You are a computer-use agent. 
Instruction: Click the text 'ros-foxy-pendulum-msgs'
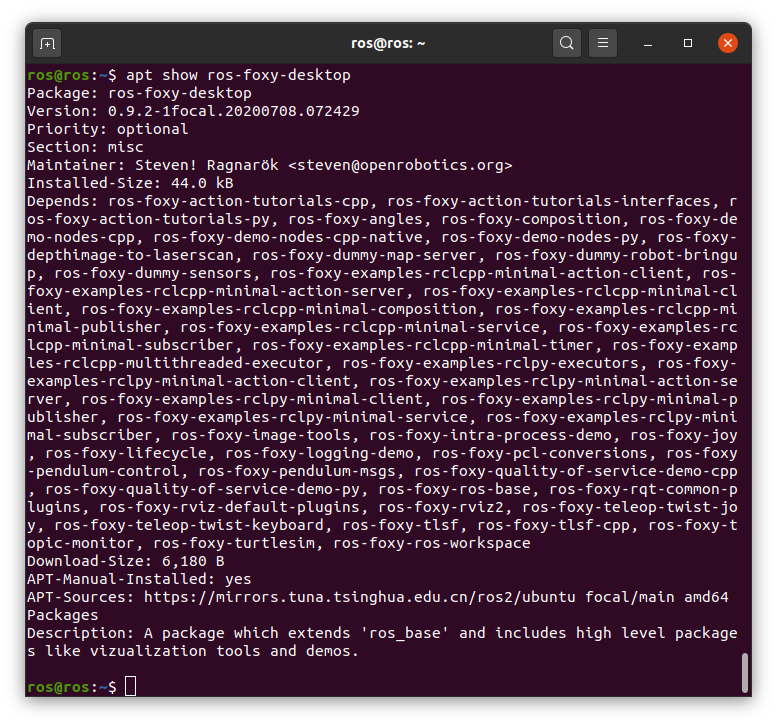(297, 471)
